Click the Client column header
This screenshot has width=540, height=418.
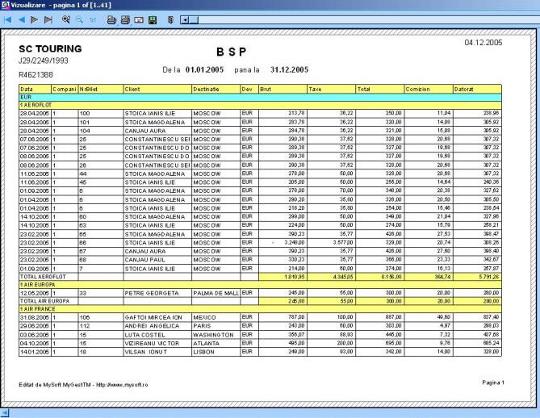[157, 89]
